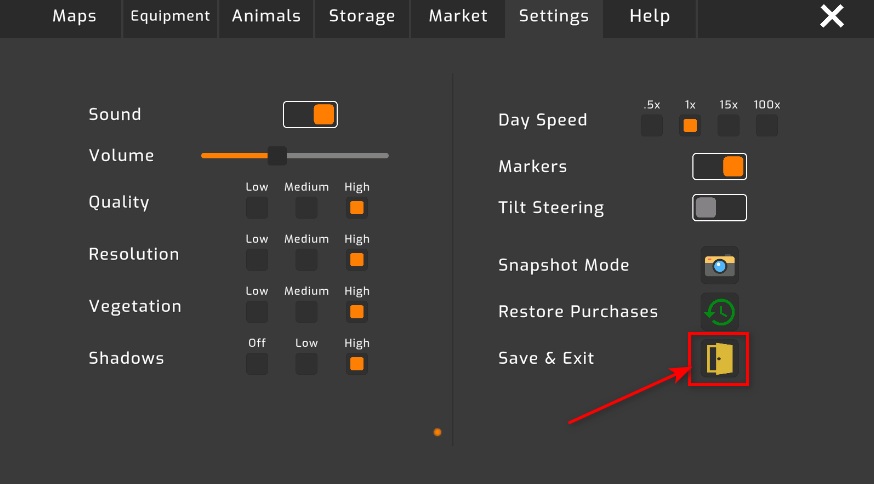Switch to the Market tab
The image size is (874, 484).
[x=458, y=17]
